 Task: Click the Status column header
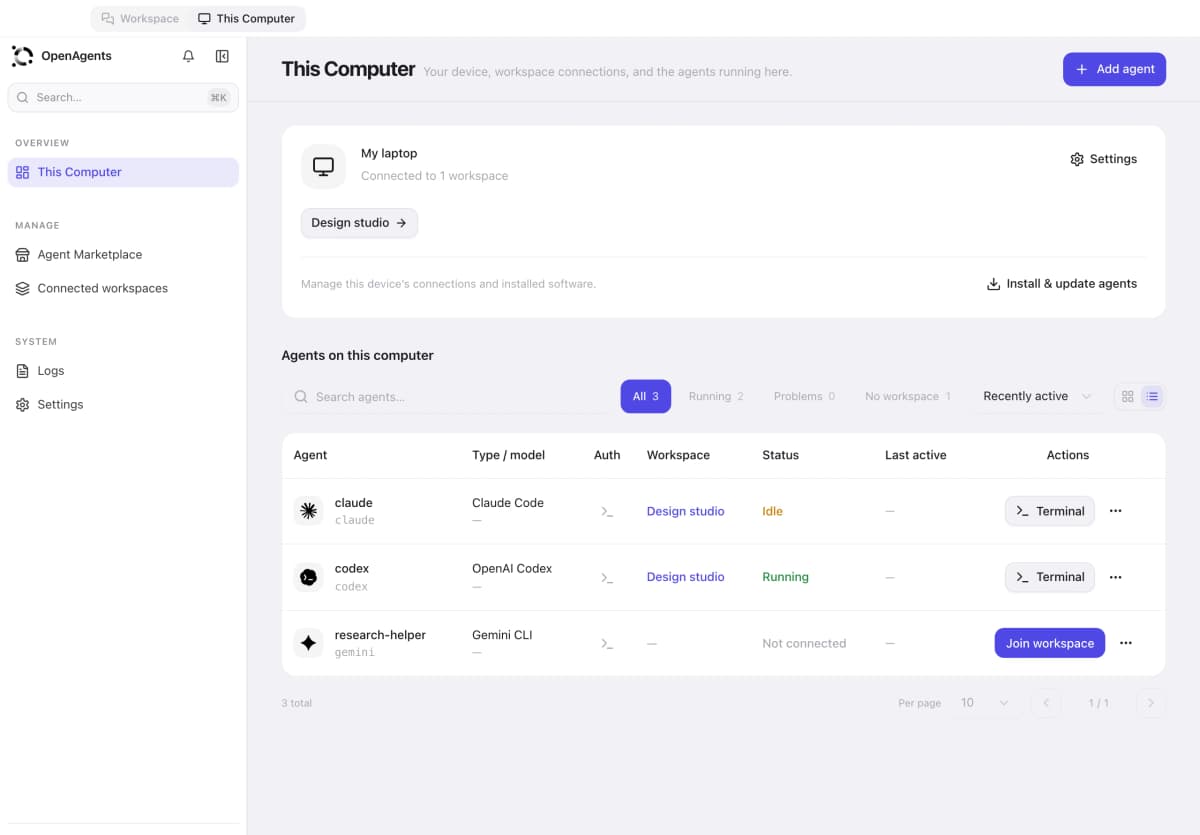click(780, 455)
